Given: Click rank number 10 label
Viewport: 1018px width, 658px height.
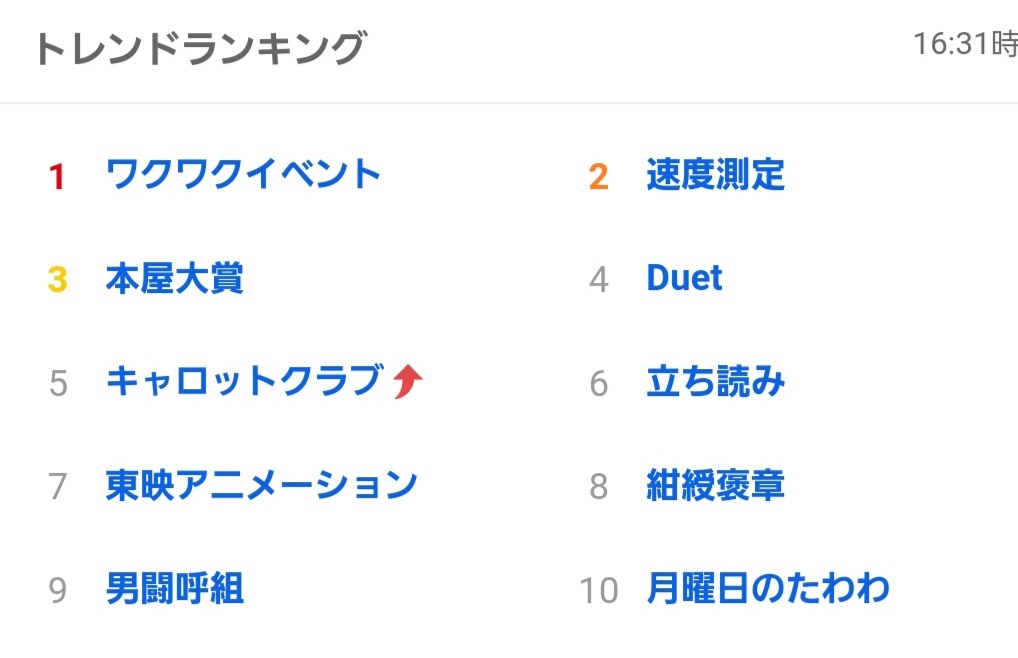Looking at the screenshot, I should pyautogui.click(x=599, y=591).
